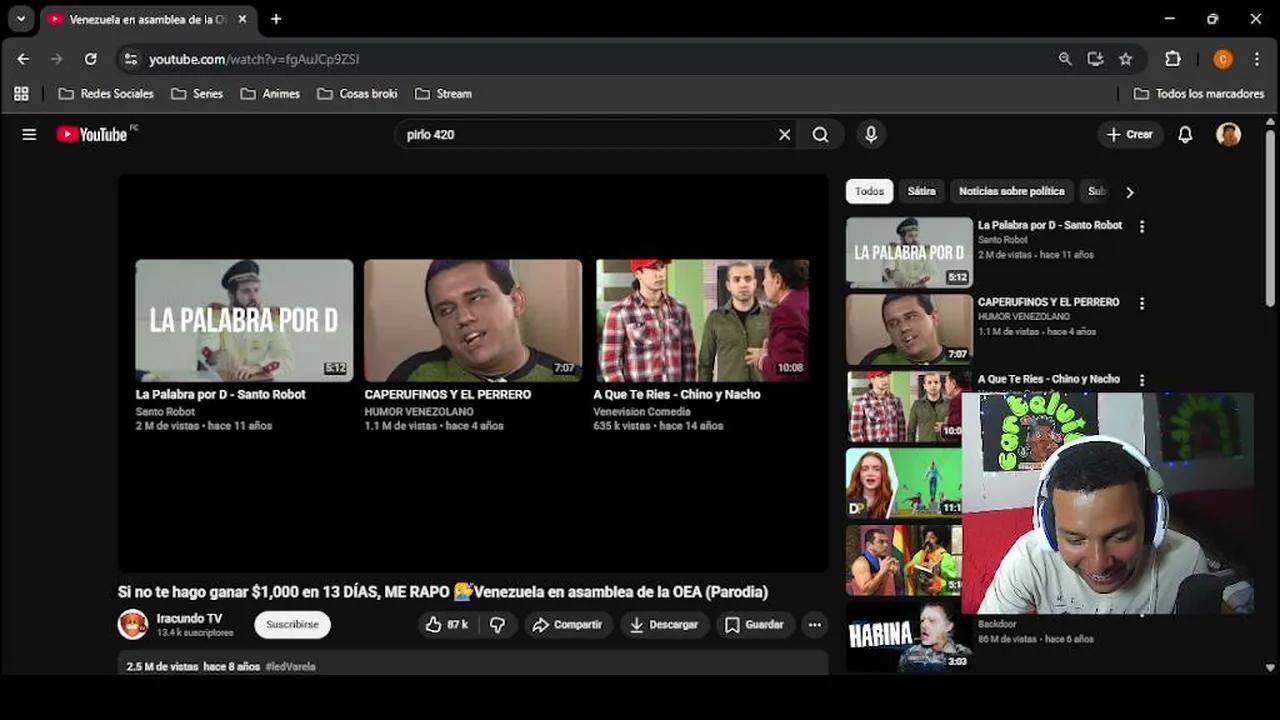The image size is (1280, 720).
Task: Select the Noticias sobre política chip
Action: coord(1012,191)
